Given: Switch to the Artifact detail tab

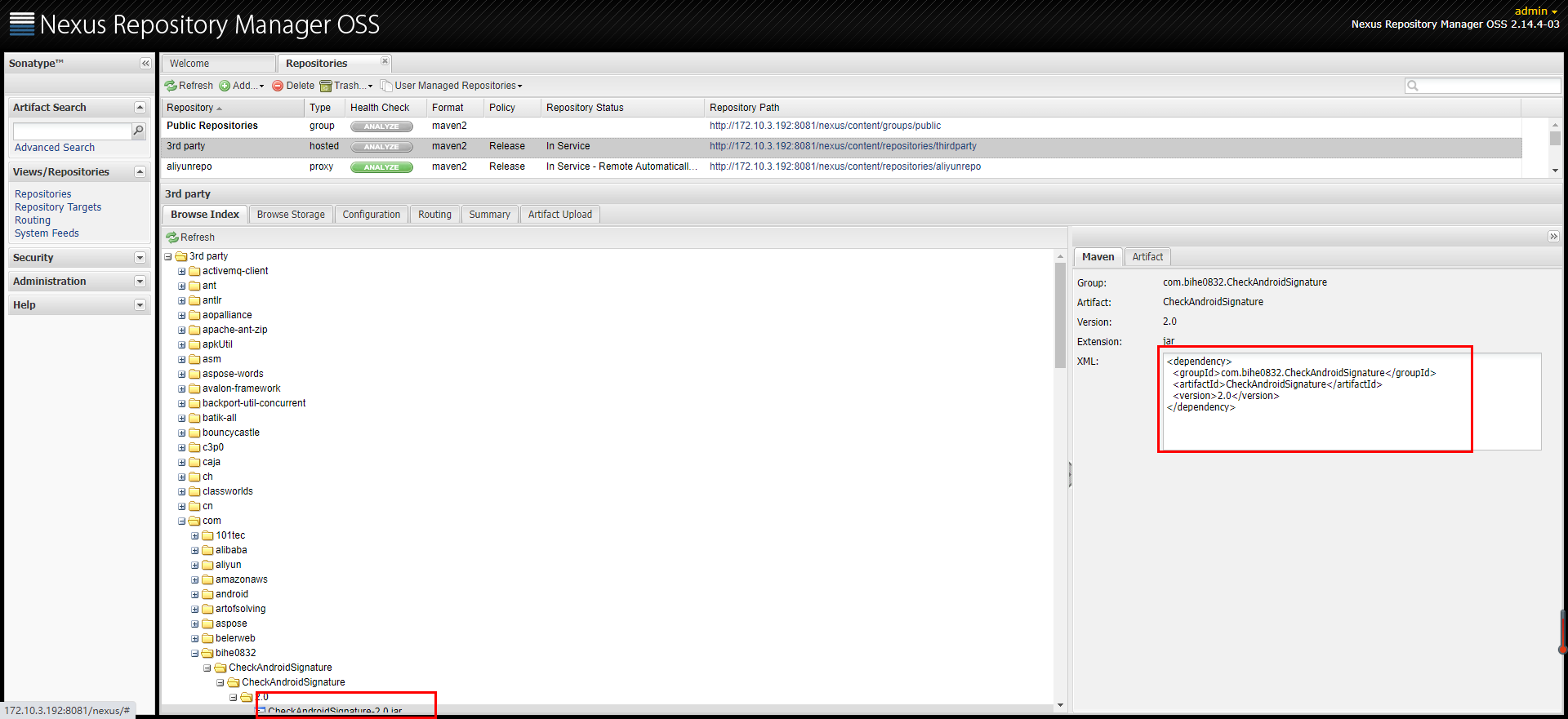Looking at the screenshot, I should point(1147,257).
